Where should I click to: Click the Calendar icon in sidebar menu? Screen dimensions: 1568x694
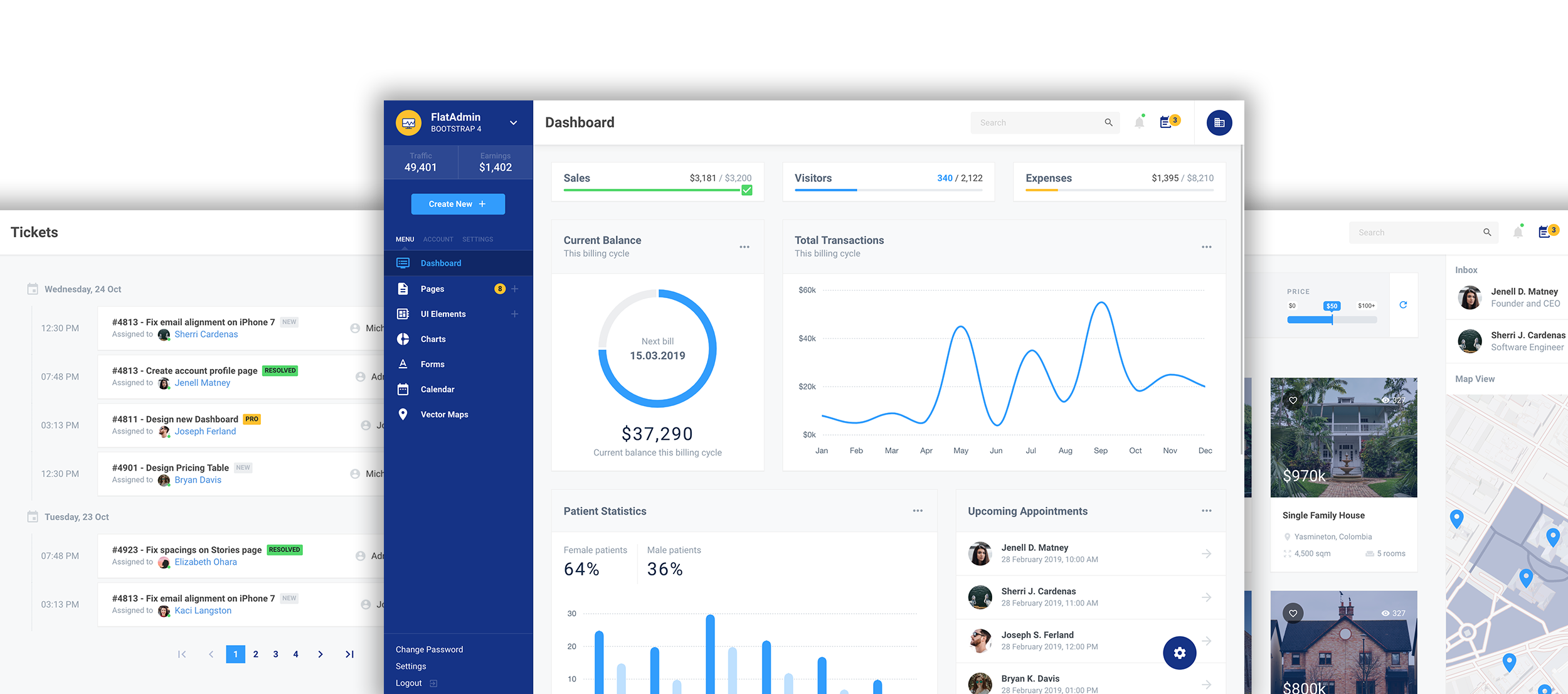point(403,389)
